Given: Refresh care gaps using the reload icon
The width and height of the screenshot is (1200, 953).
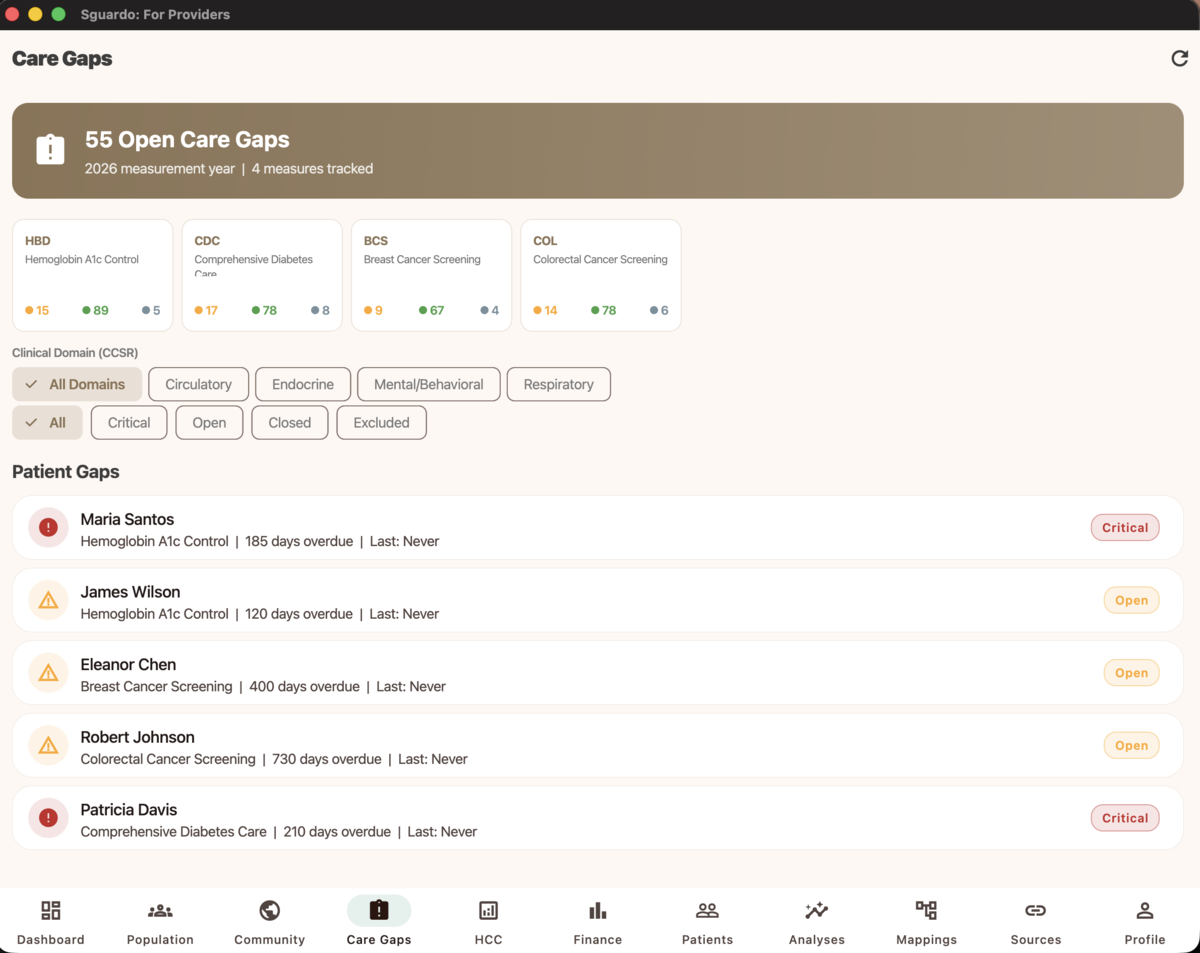Looking at the screenshot, I should (1179, 58).
